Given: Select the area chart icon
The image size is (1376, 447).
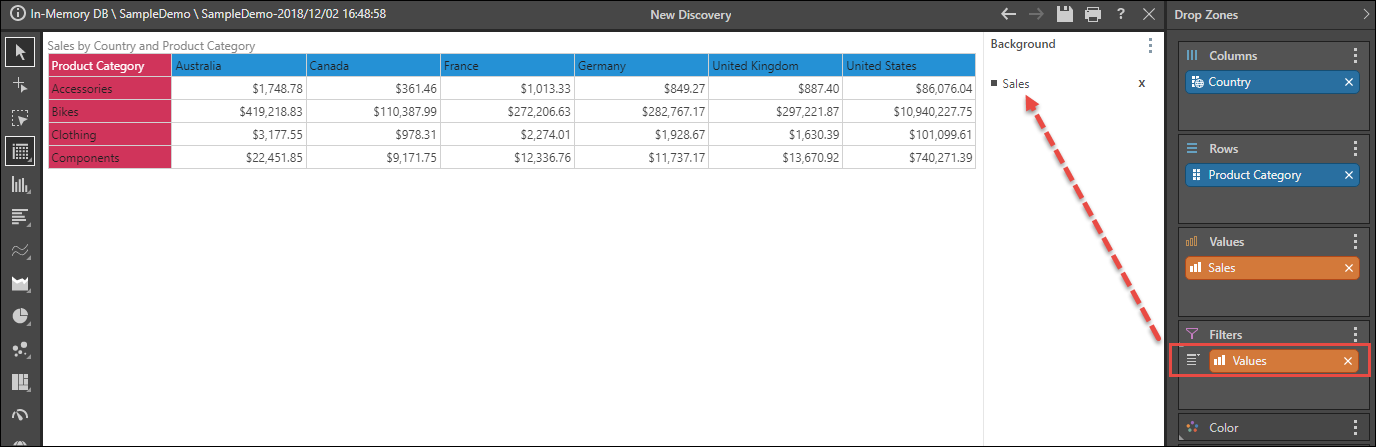Looking at the screenshot, I should pos(19,283).
